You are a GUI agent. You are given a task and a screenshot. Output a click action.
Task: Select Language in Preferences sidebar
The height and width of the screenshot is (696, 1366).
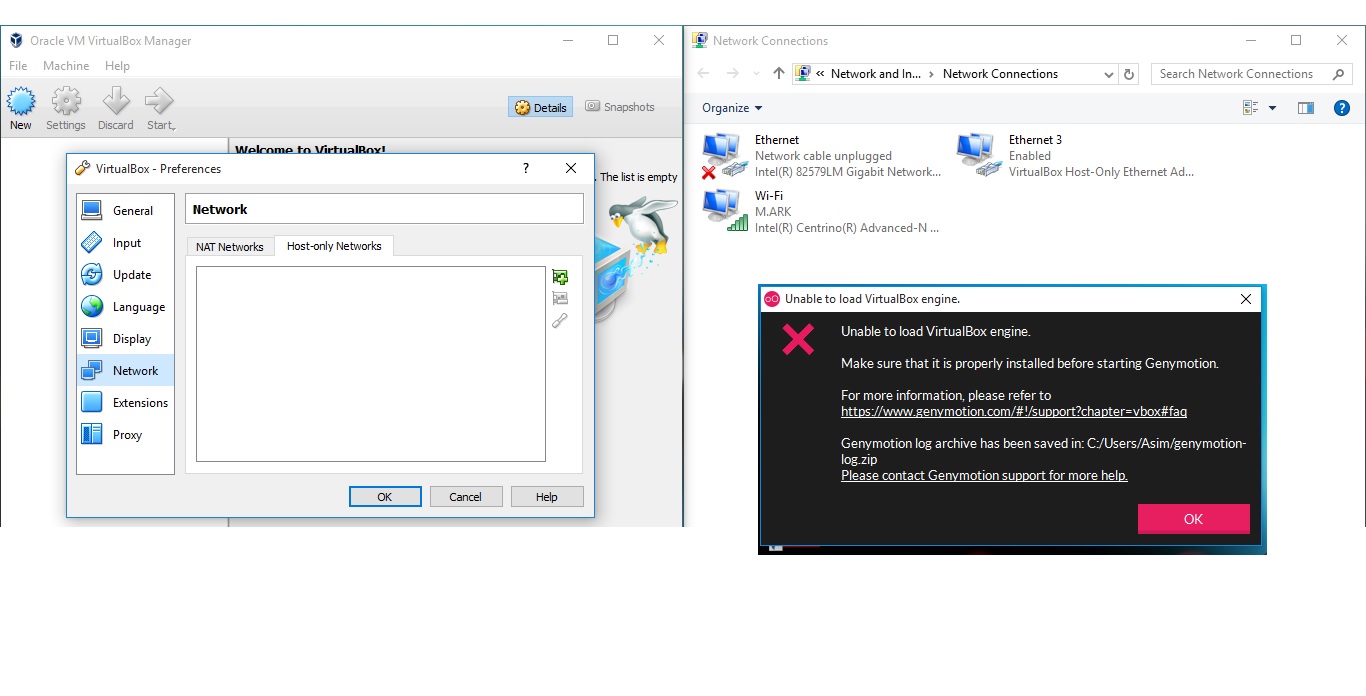(125, 306)
